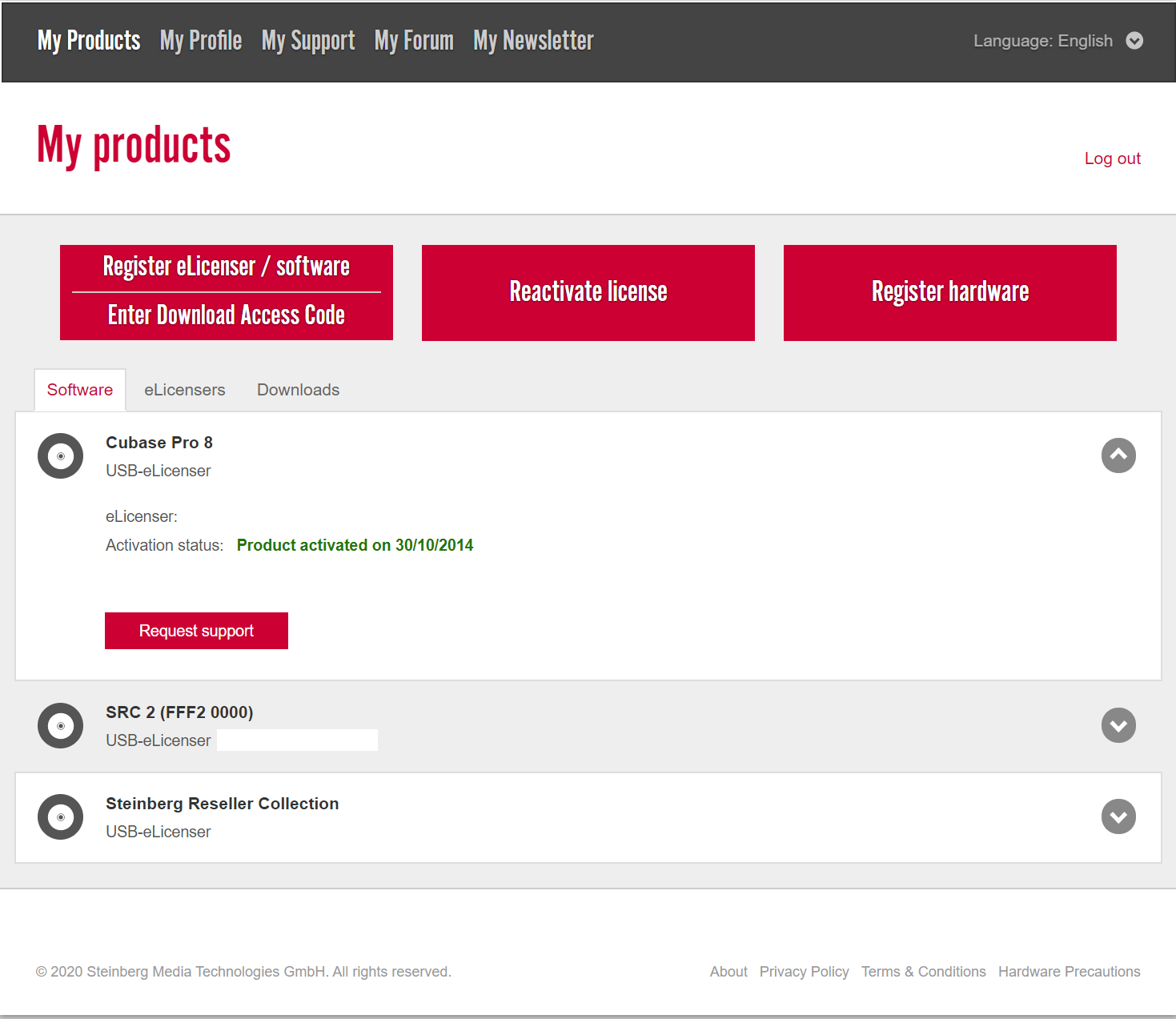Click the 'eLicenser:' label under Cubase Pro 8

click(142, 516)
